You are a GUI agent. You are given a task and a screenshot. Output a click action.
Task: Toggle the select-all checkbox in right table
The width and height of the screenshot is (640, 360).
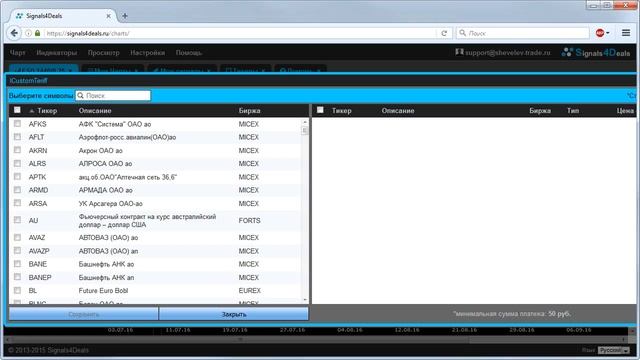320,110
